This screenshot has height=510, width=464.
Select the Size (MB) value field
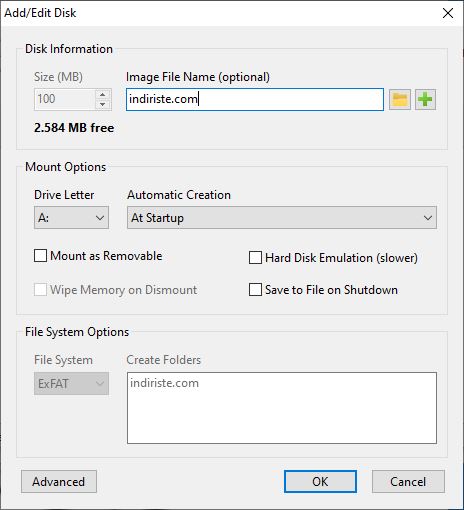pos(65,99)
